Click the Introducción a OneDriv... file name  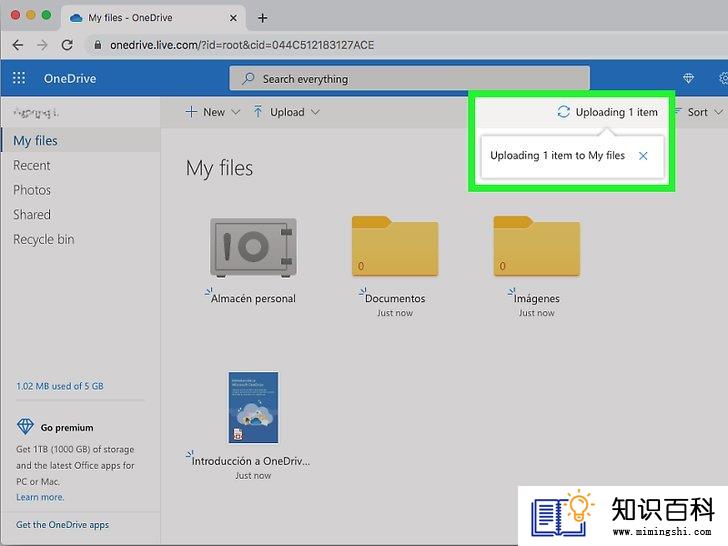click(251, 461)
